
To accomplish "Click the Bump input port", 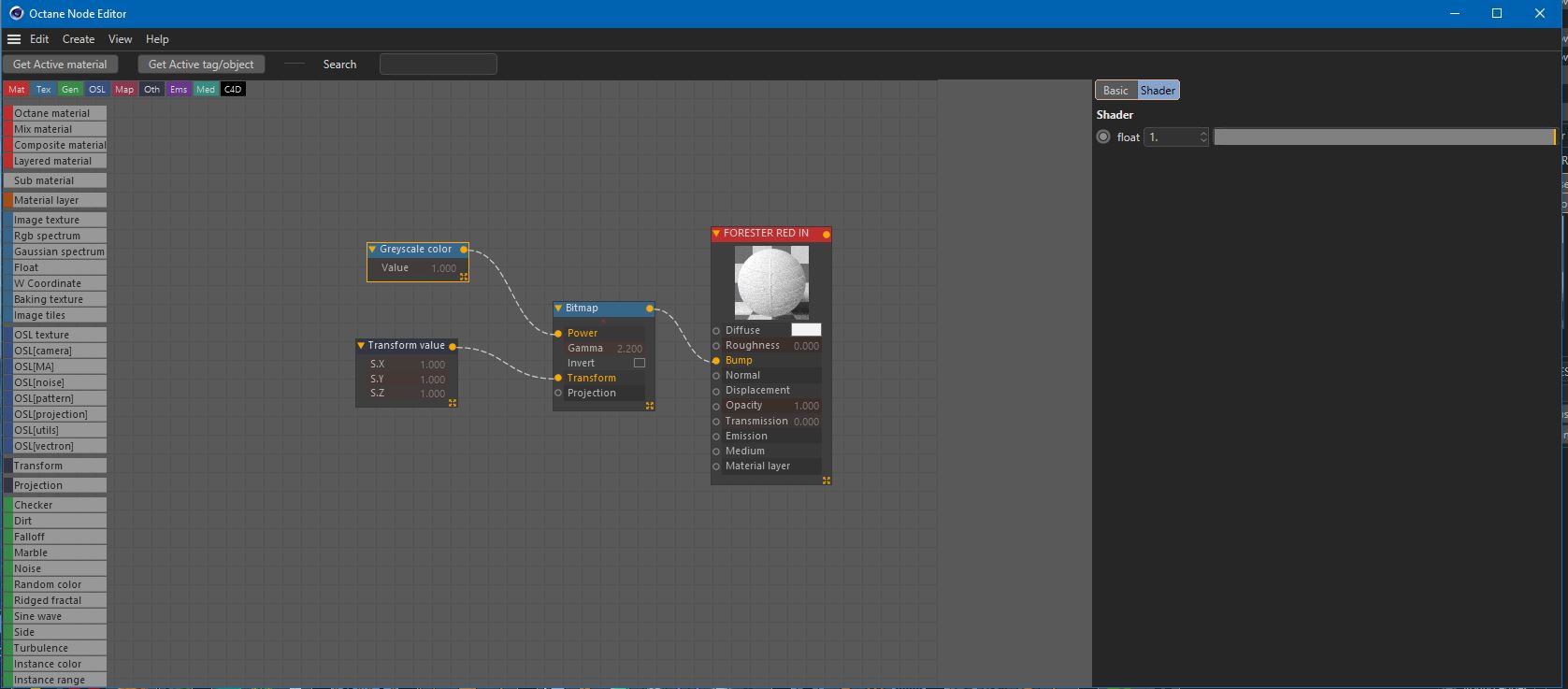I will point(716,361).
